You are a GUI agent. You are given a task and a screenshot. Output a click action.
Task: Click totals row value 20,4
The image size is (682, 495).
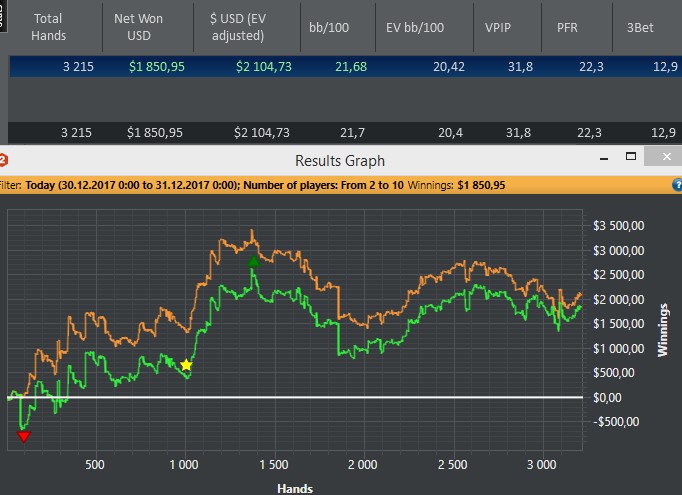coord(450,133)
